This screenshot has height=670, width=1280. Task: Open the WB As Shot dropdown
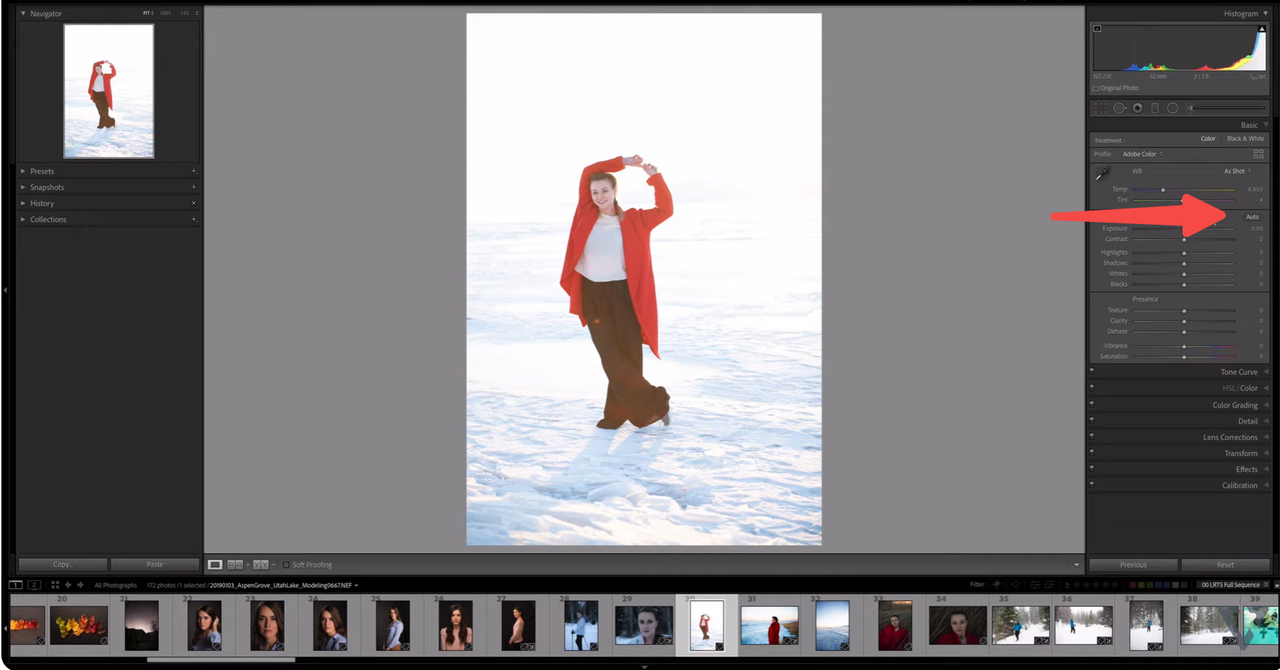coord(1237,171)
